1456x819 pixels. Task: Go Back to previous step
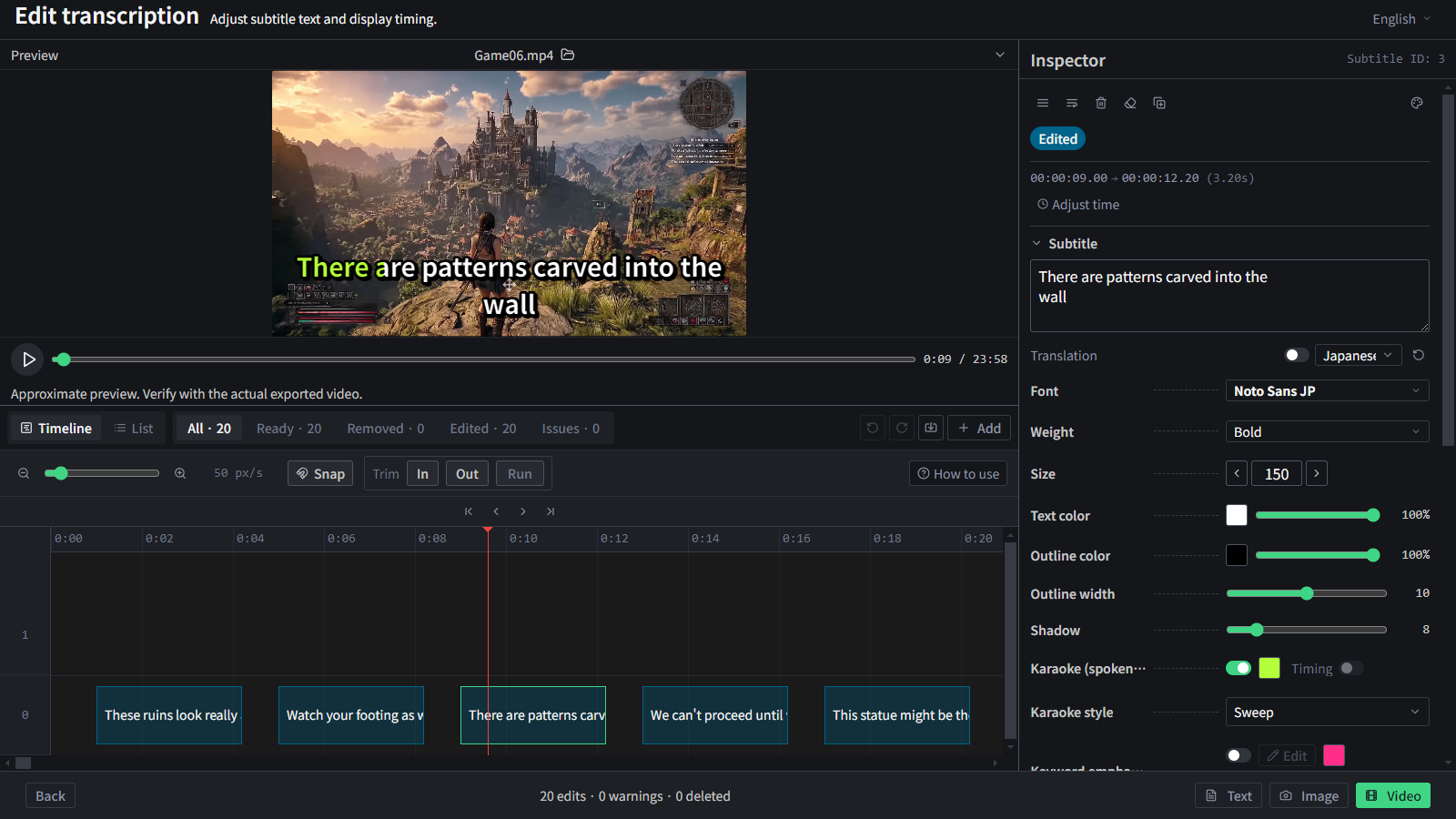click(x=50, y=795)
